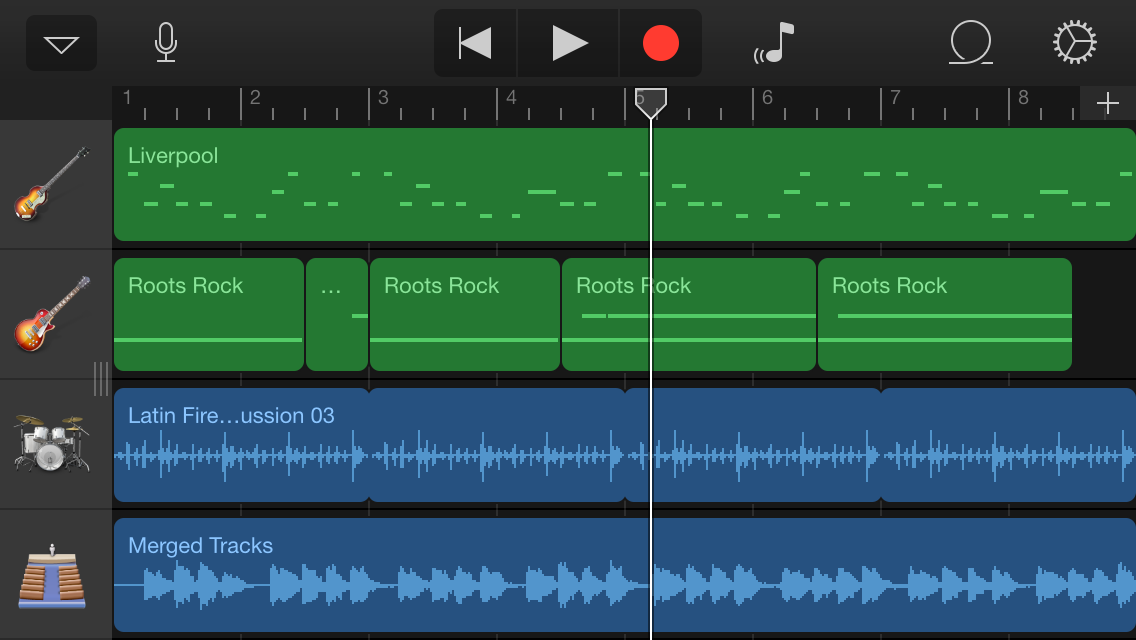Screen dimensions: 1136x640
Task: Select the last Roots Rock region
Action: (945, 314)
